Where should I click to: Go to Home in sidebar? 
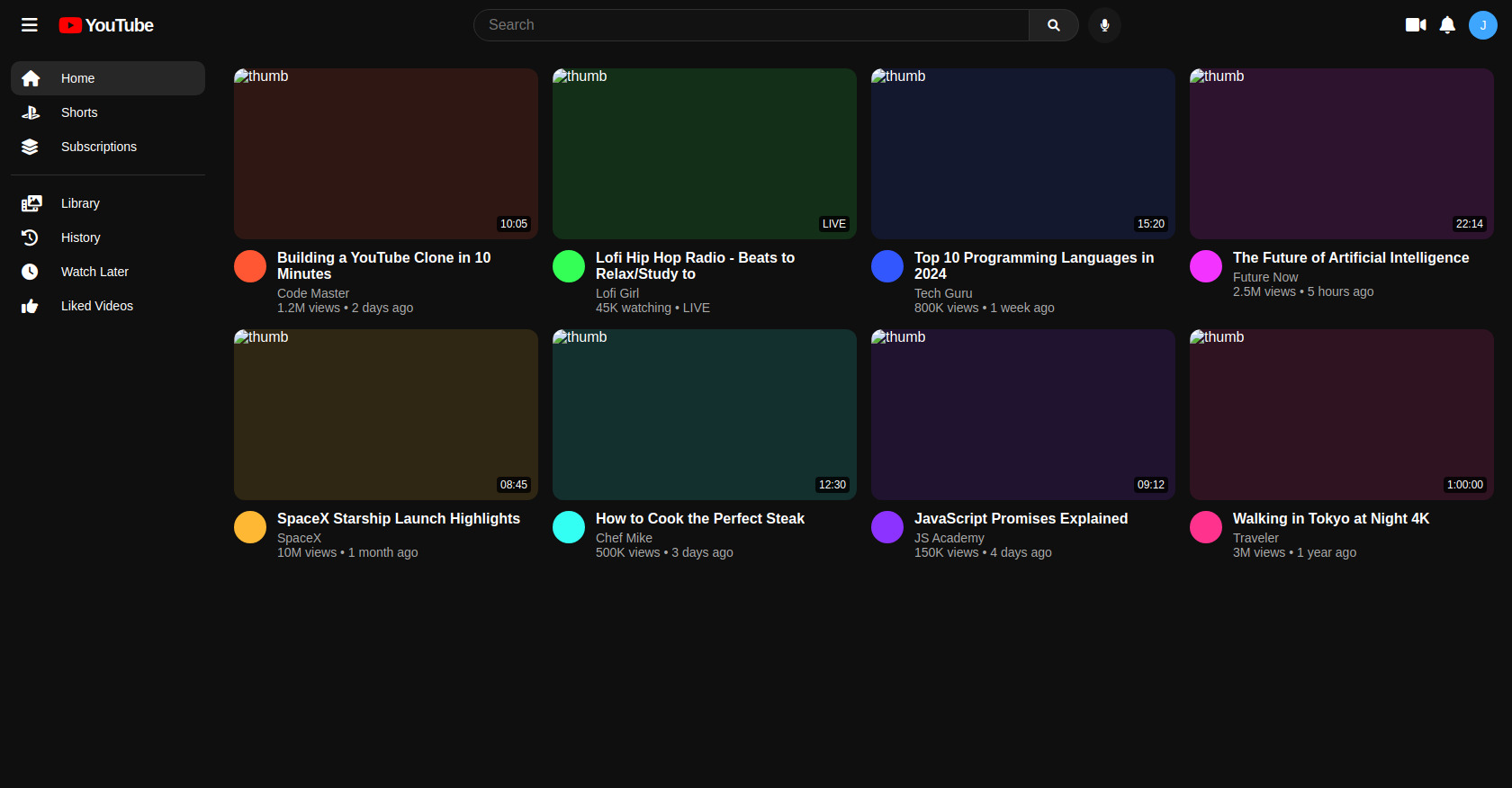coord(108,78)
